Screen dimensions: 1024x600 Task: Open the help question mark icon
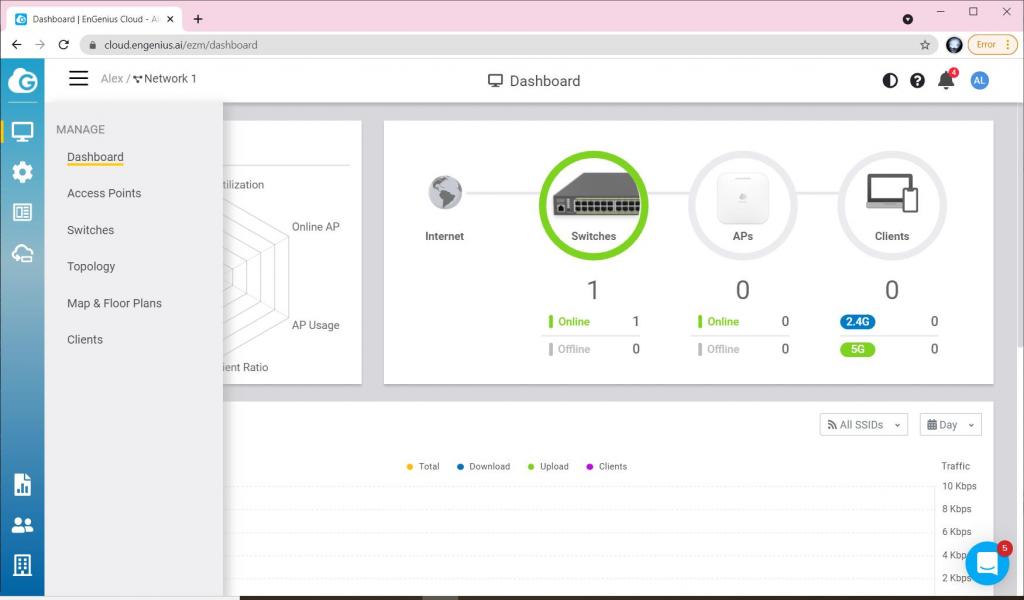coord(917,80)
